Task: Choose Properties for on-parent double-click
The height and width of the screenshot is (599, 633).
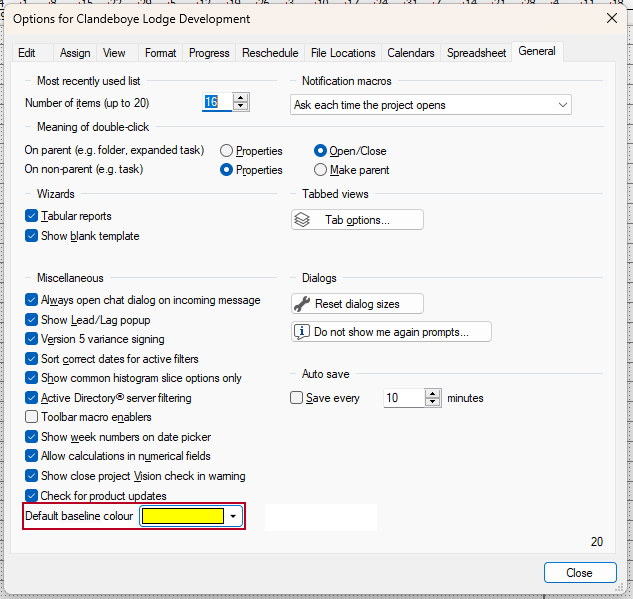Action: [x=227, y=151]
